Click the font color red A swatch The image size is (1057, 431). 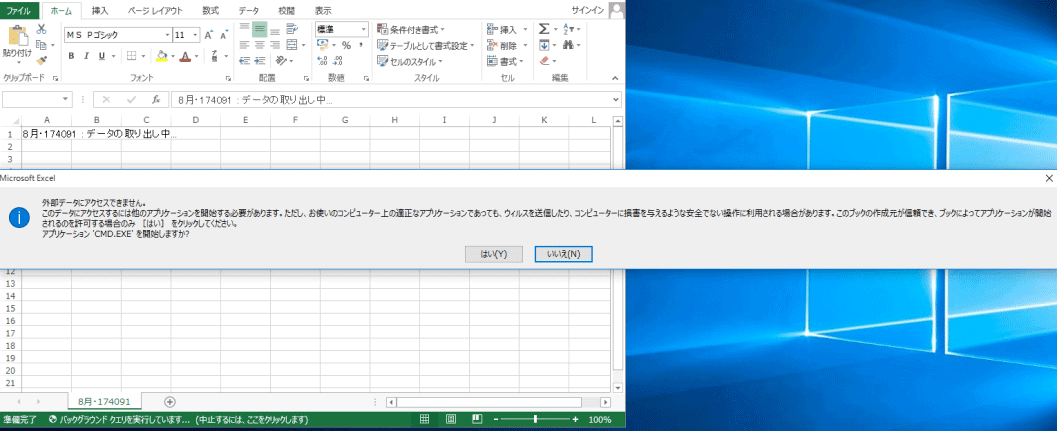click(x=183, y=57)
